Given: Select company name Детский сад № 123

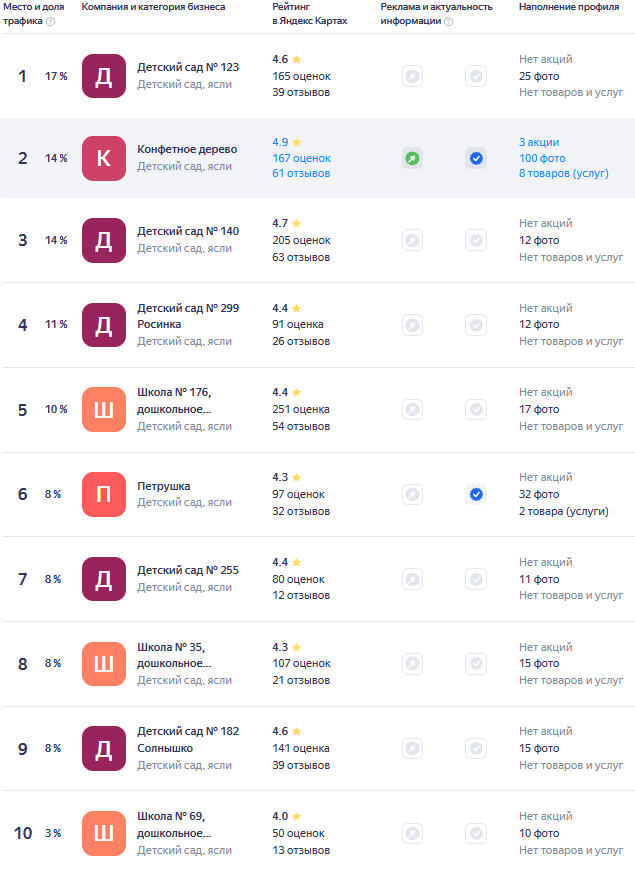Looking at the screenshot, I should [188, 68].
